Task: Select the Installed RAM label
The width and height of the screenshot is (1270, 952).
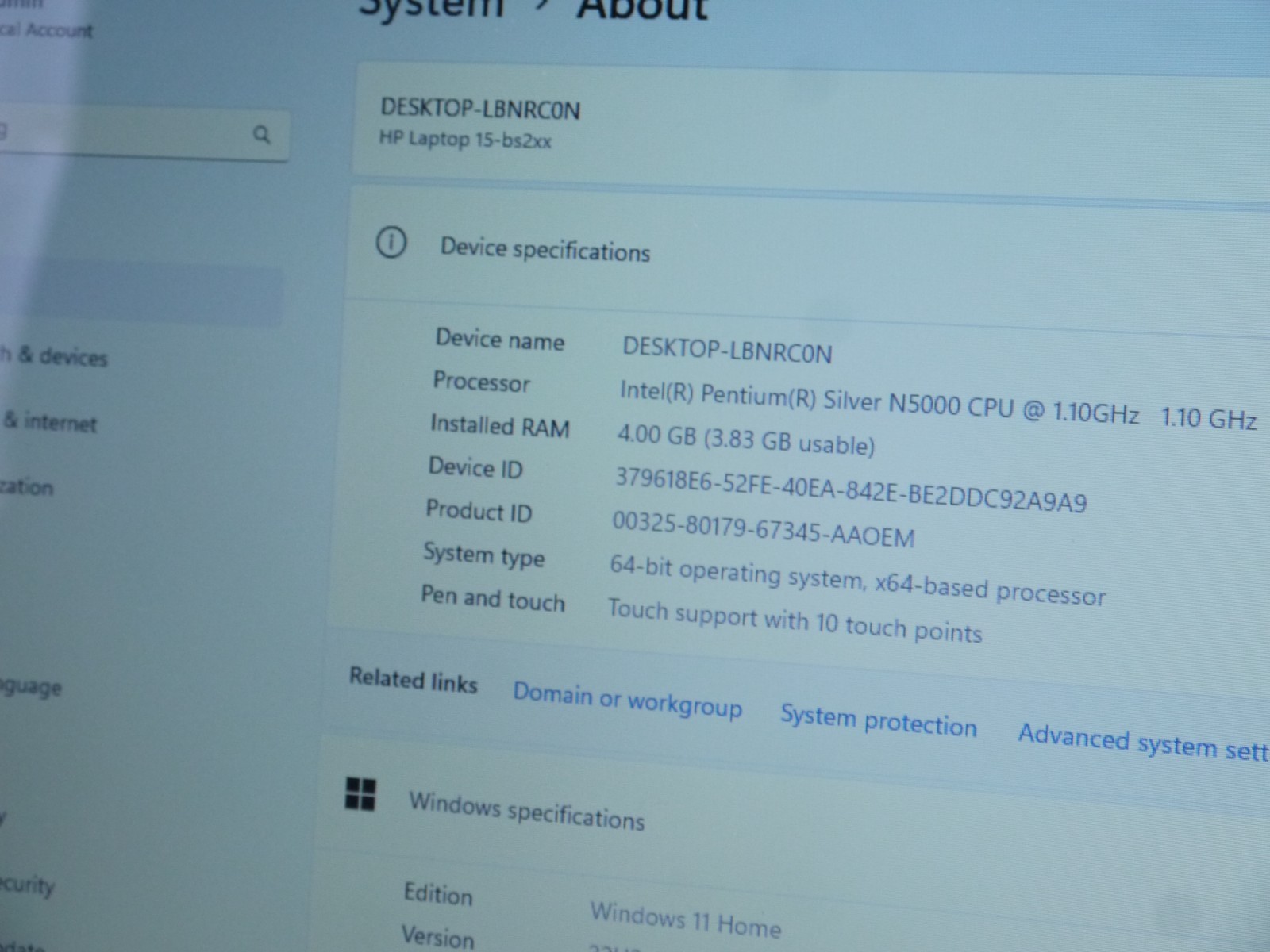Action: pyautogui.click(x=500, y=425)
